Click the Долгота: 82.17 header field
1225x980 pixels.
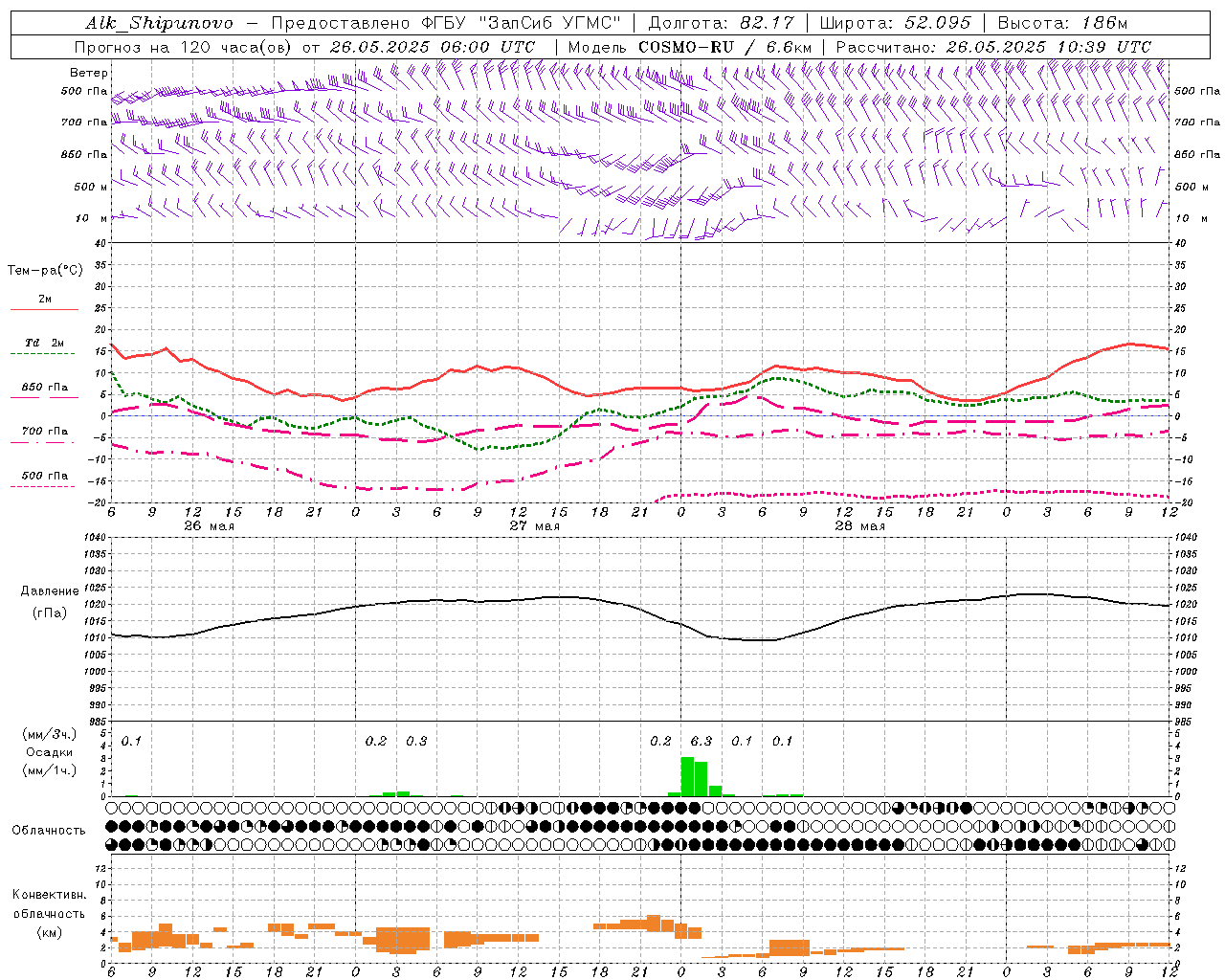pos(720,23)
